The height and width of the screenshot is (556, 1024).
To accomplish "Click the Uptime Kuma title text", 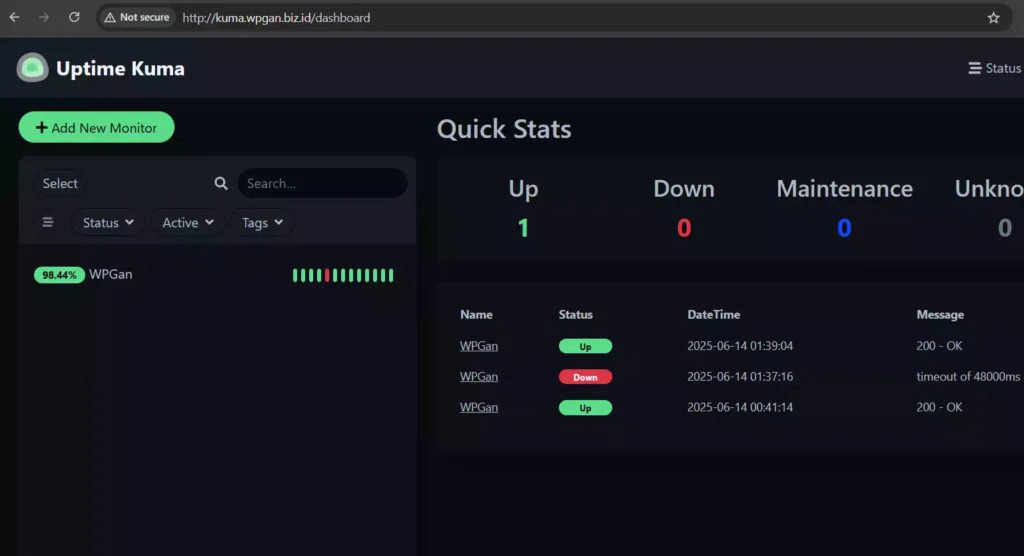I will [x=120, y=69].
